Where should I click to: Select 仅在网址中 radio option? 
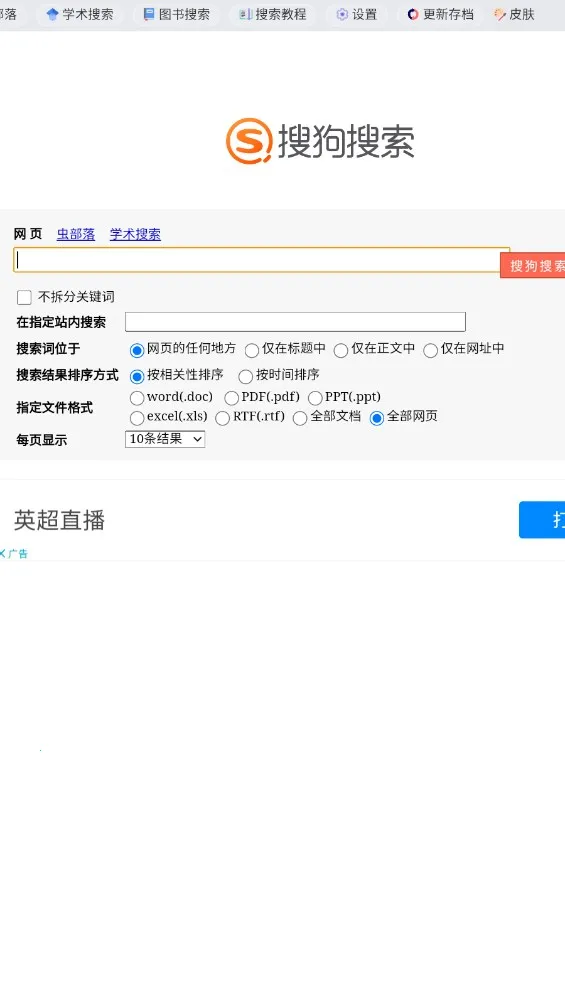tap(430, 350)
